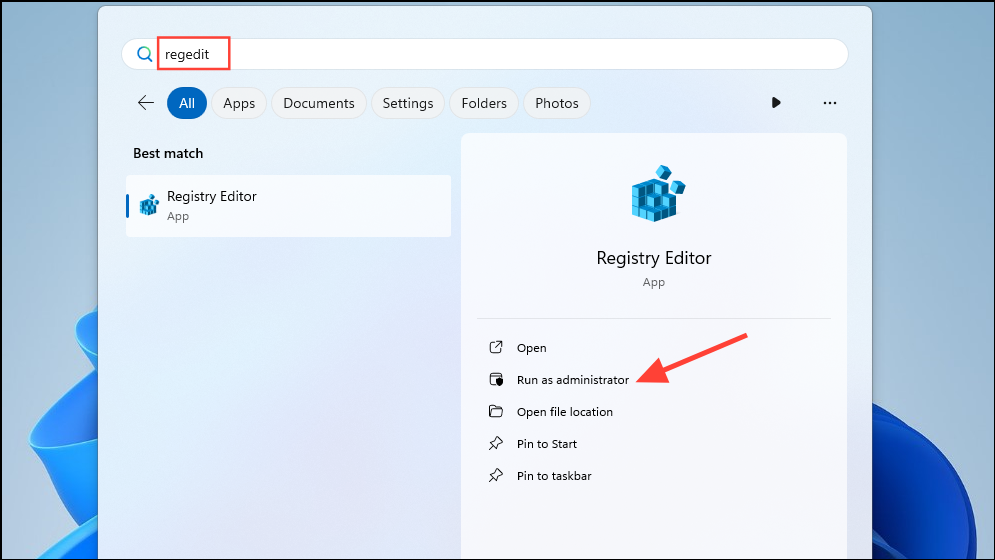The image size is (995, 560).
Task: Show more filters with the play arrow
Action: (775, 103)
